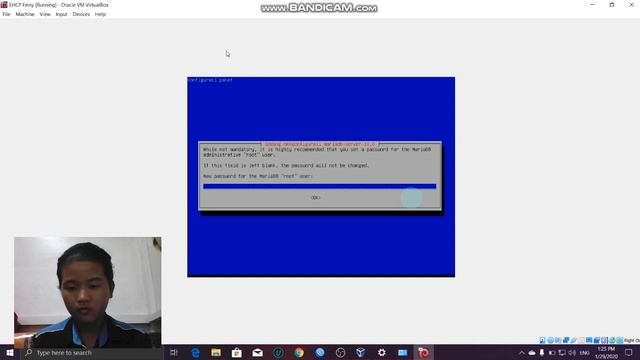Screen dimensions: 640x360
Task: Click the VM recording status icon
Action: (x=596, y=340)
